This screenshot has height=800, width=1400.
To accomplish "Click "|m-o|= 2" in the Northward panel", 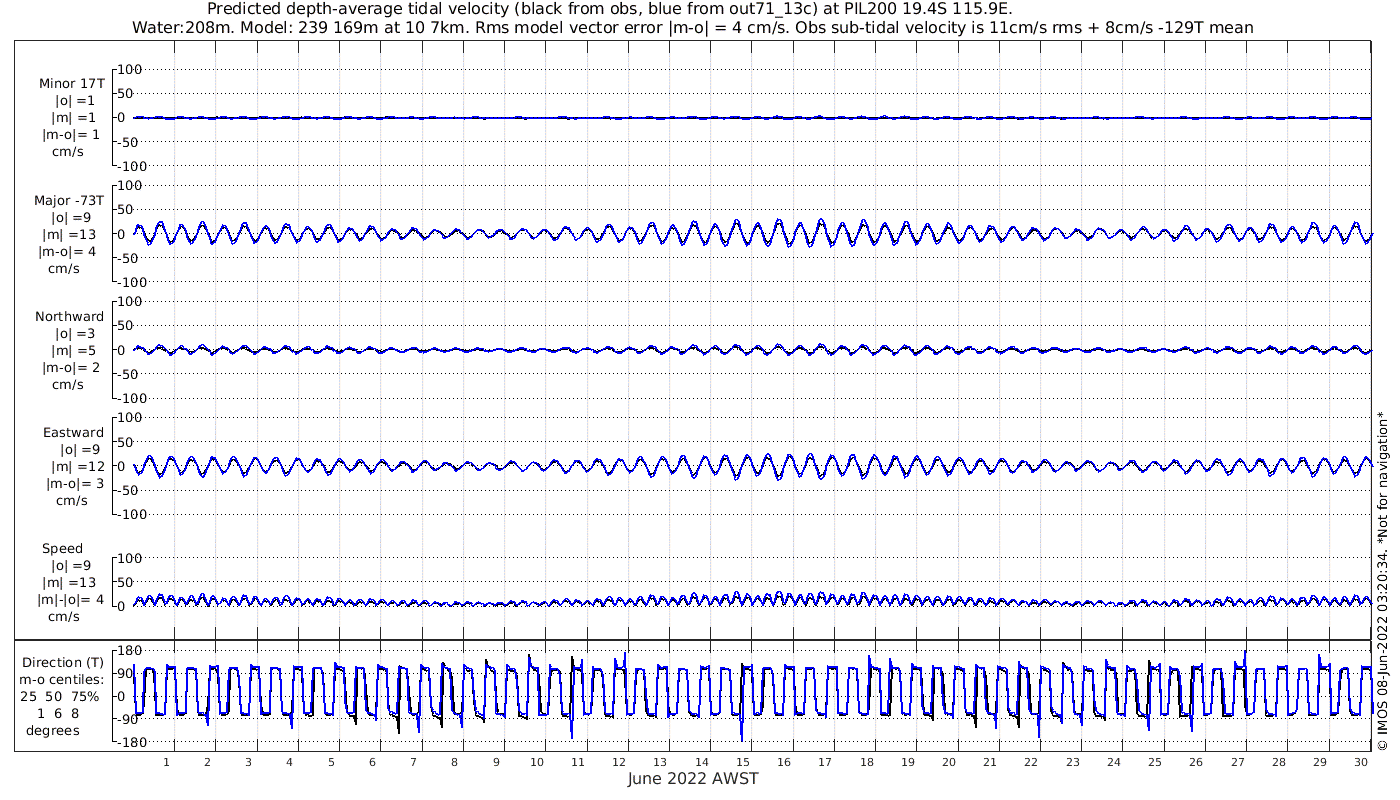I will point(70,367).
